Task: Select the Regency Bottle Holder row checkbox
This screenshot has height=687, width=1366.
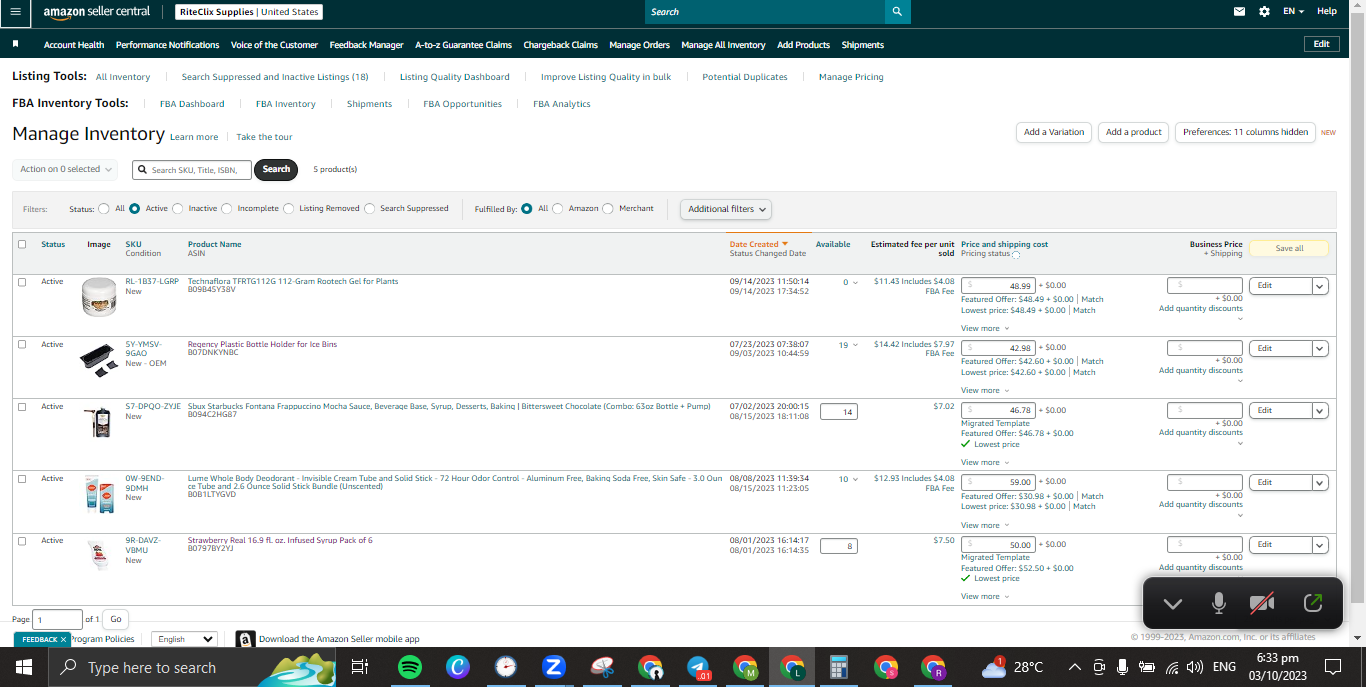Action: coord(22,344)
